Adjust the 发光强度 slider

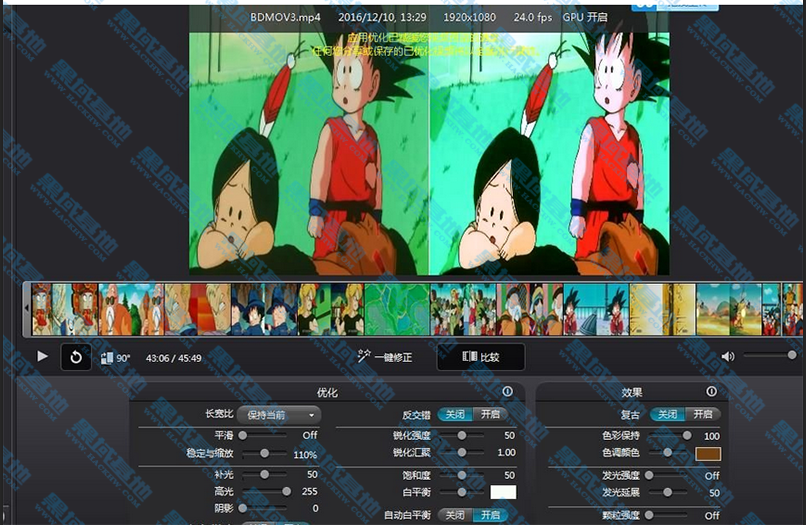point(668,476)
